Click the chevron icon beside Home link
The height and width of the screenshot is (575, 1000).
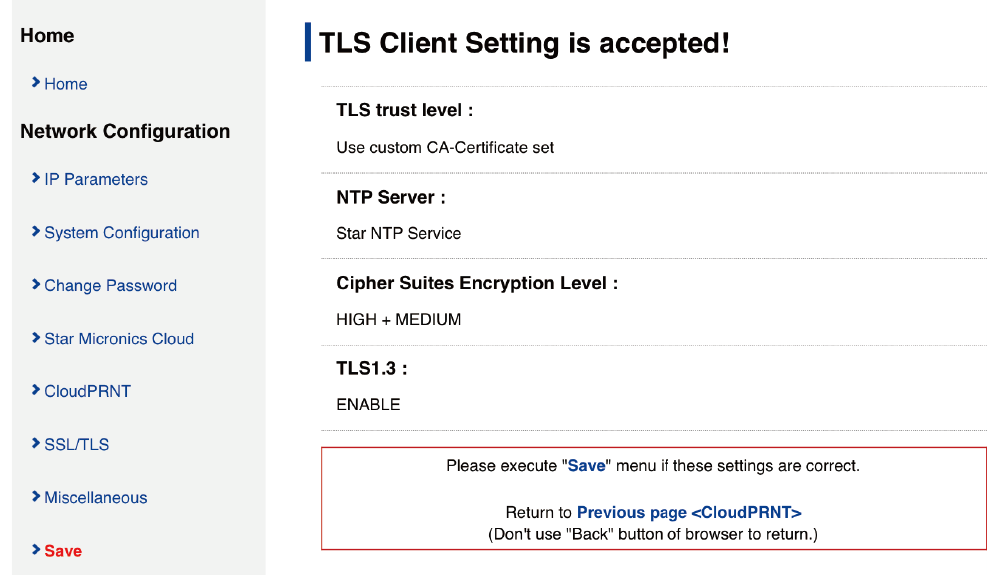click(x=36, y=83)
